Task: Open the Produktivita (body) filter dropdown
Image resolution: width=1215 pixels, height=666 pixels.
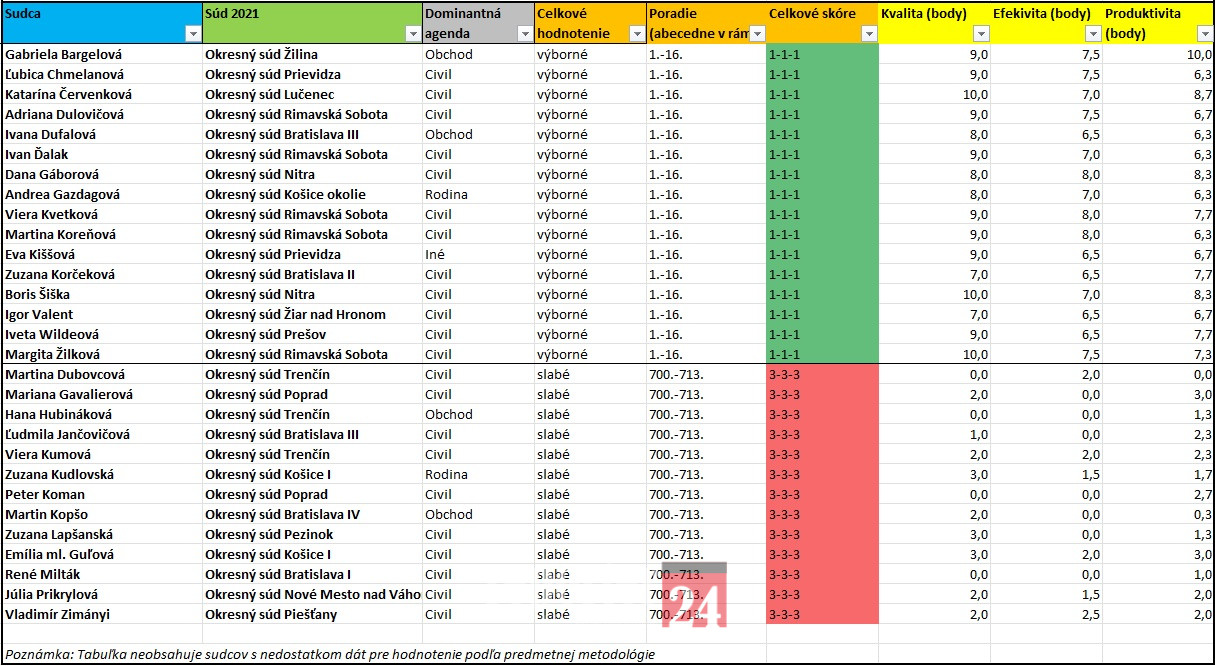Action: click(x=1203, y=34)
